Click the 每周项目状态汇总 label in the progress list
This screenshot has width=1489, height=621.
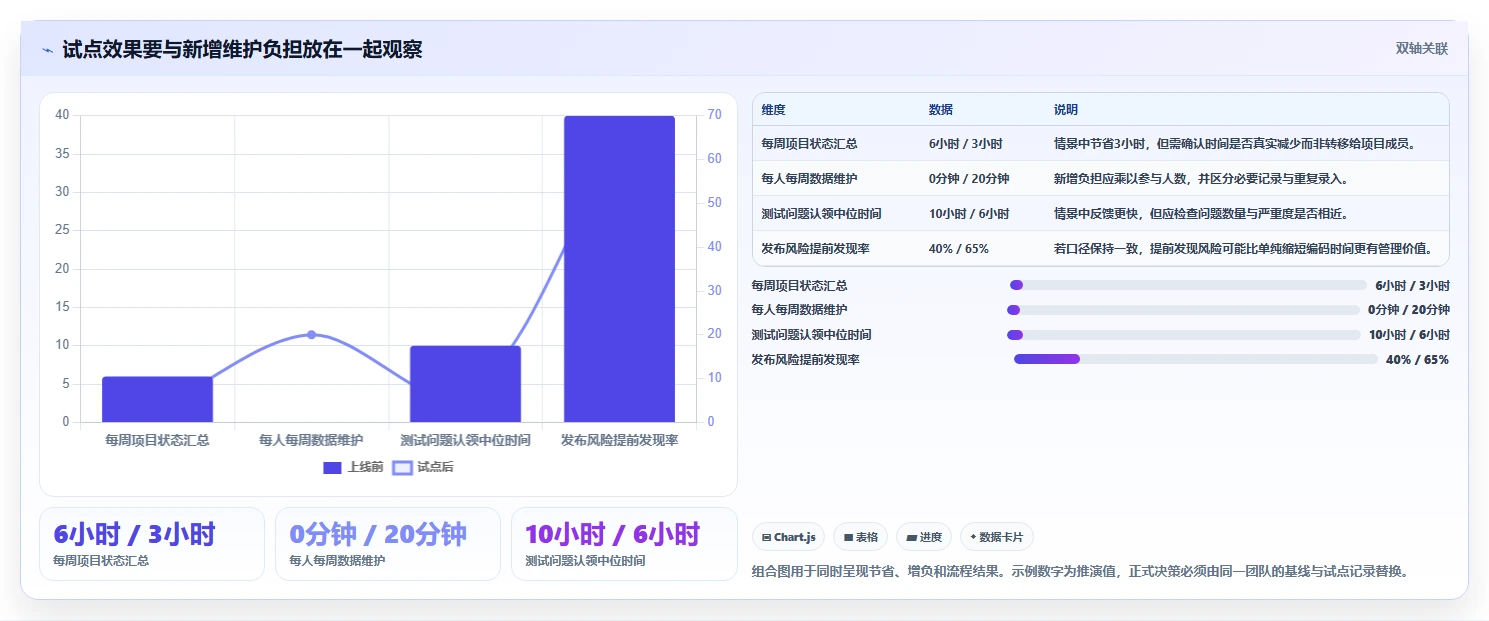(x=799, y=285)
